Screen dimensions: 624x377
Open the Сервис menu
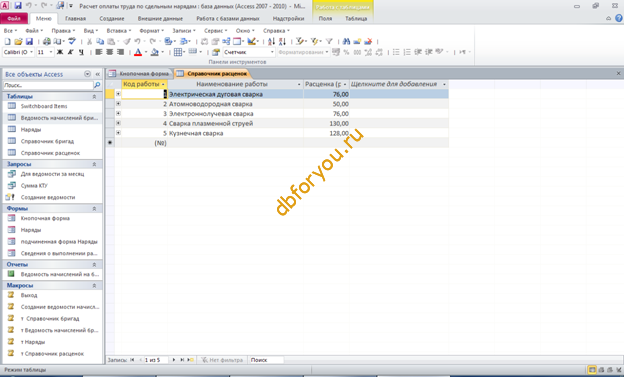click(215, 31)
